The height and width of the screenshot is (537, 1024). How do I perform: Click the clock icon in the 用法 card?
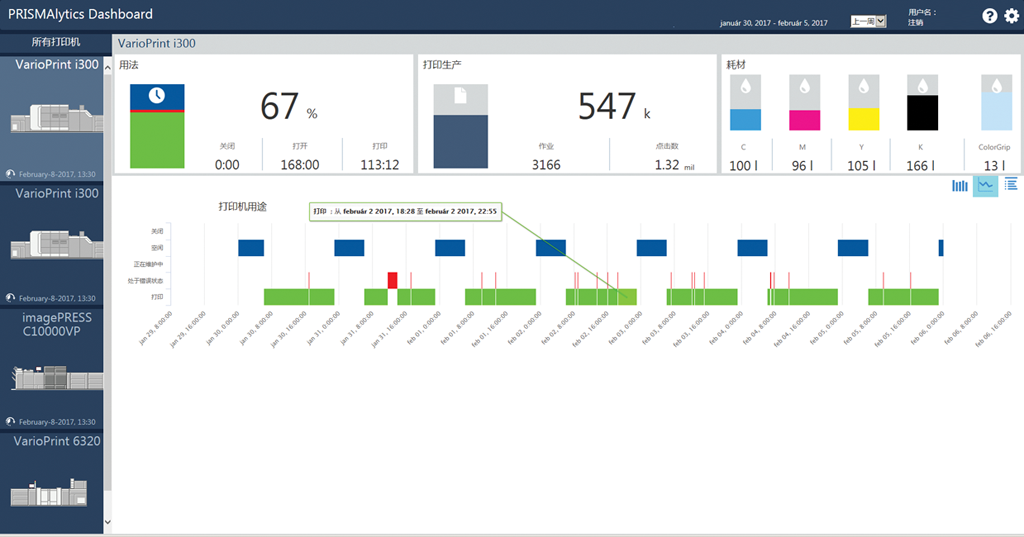(x=157, y=95)
